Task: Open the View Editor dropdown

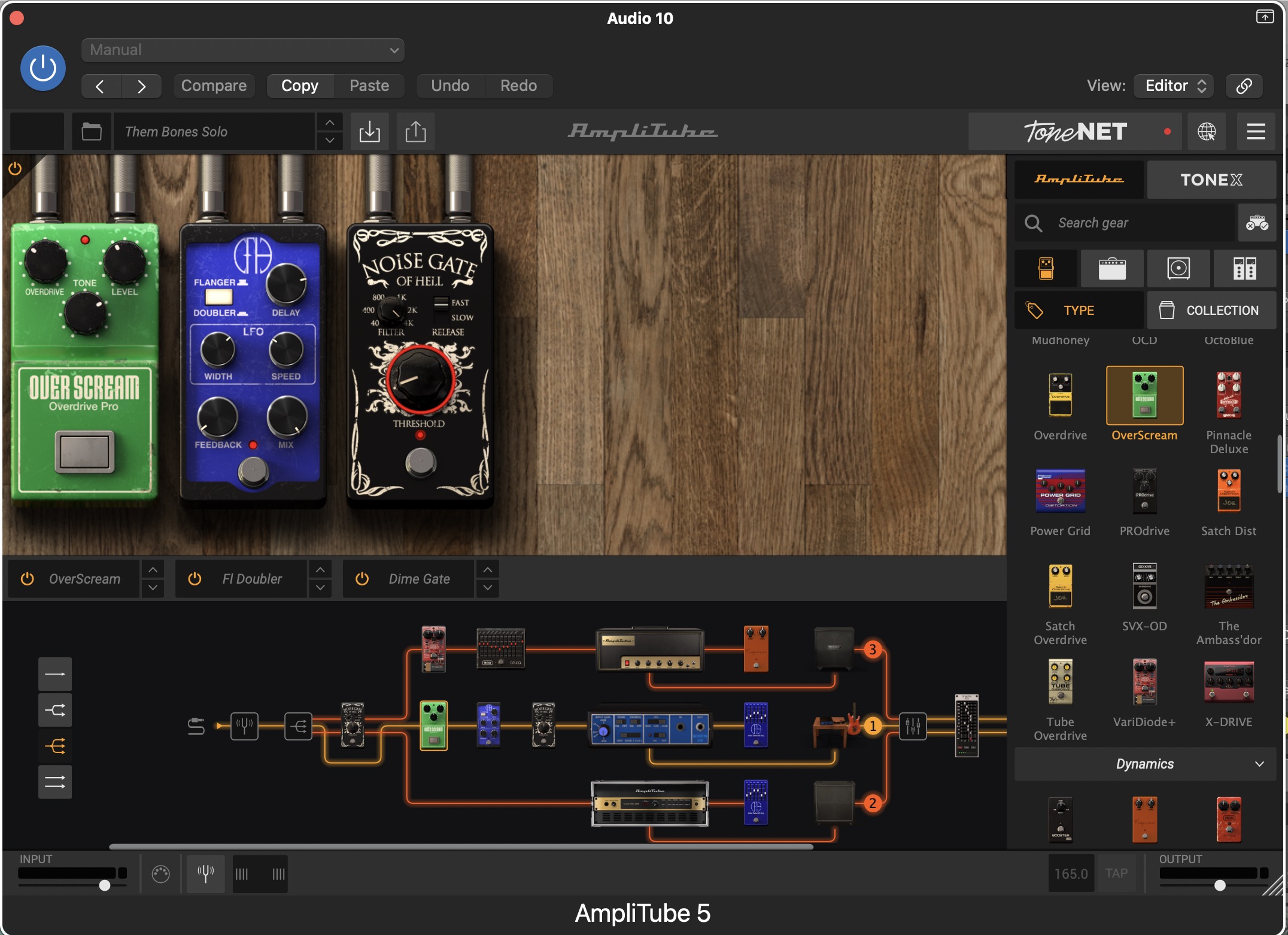Action: pos(1174,86)
